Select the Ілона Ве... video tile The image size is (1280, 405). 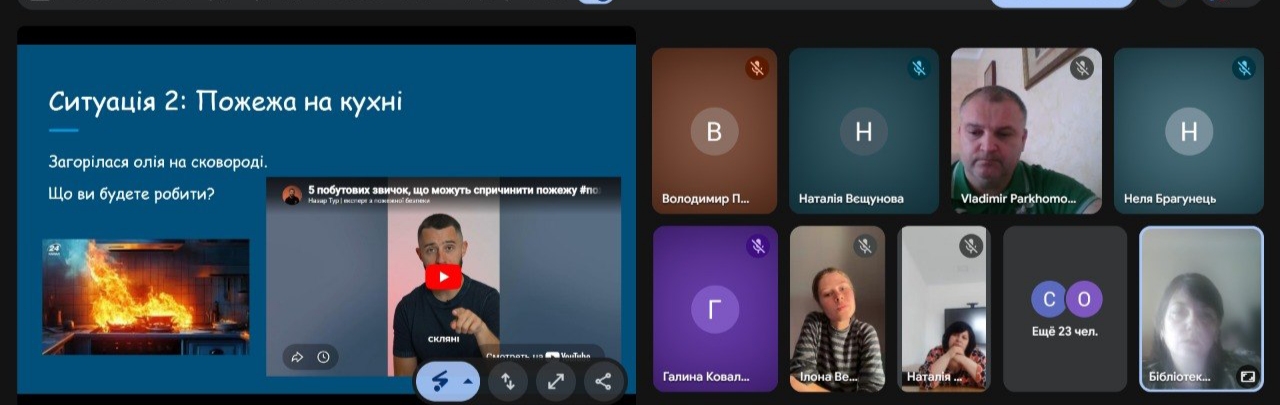pyautogui.click(x=837, y=308)
